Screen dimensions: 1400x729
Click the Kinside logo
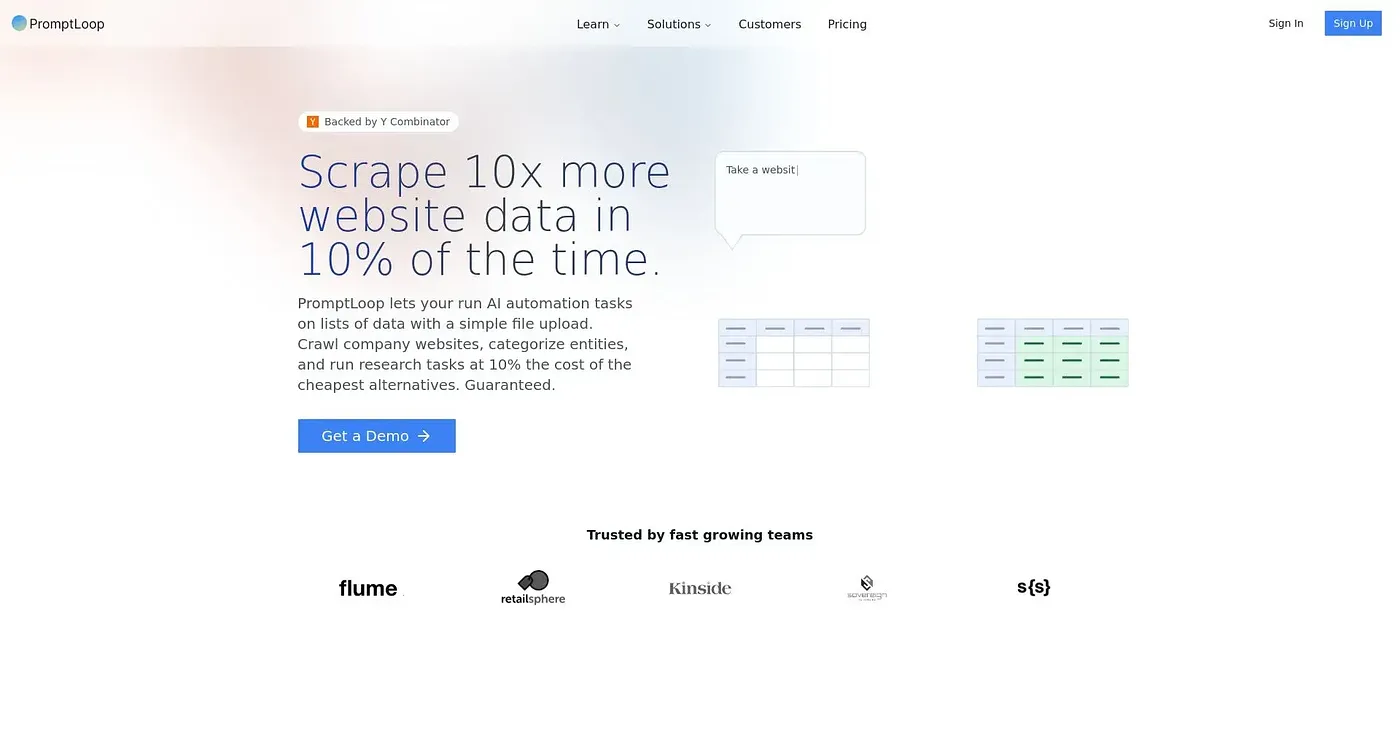700,588
